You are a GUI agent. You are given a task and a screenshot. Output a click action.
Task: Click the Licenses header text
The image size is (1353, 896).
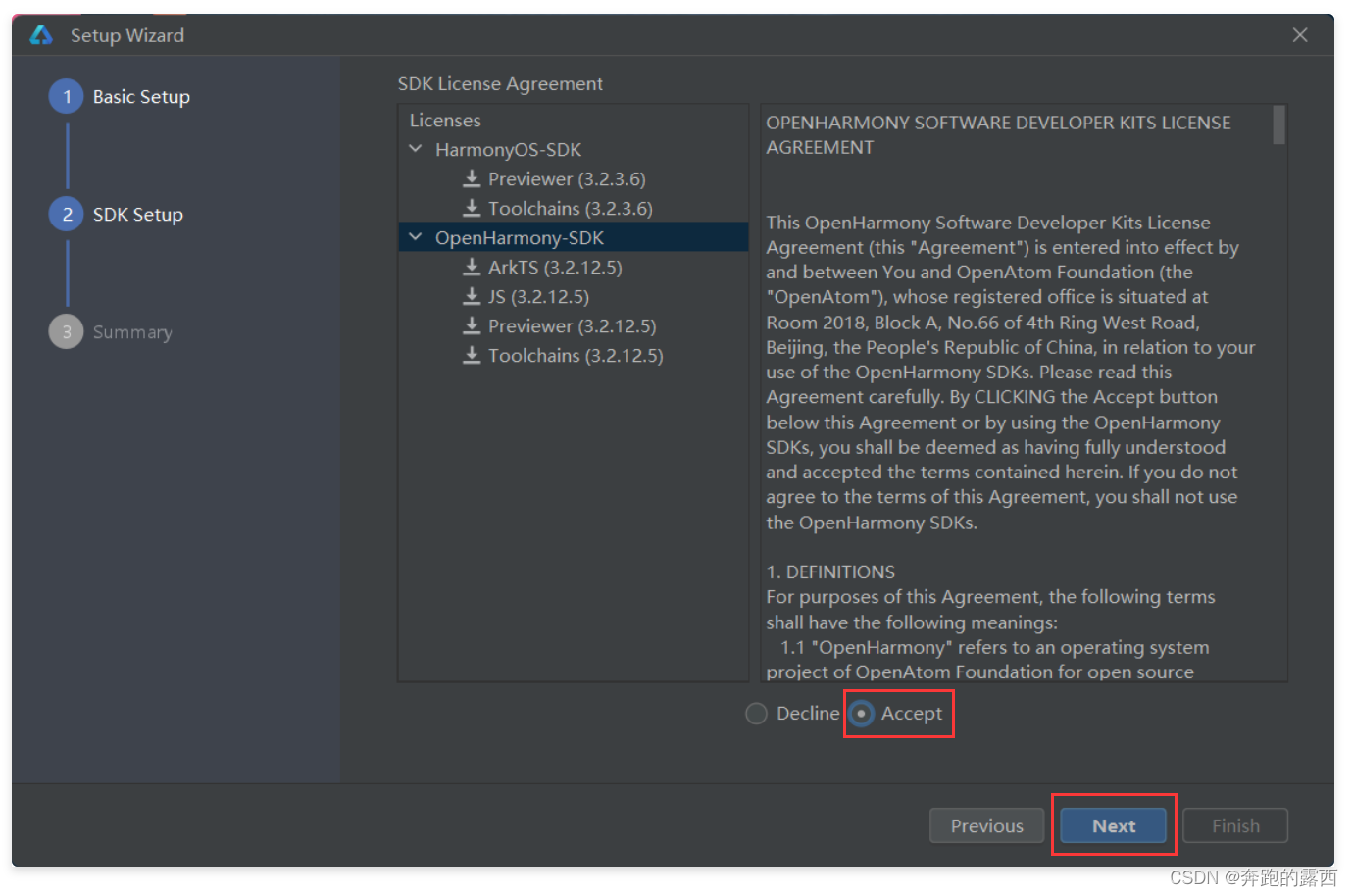445,120
